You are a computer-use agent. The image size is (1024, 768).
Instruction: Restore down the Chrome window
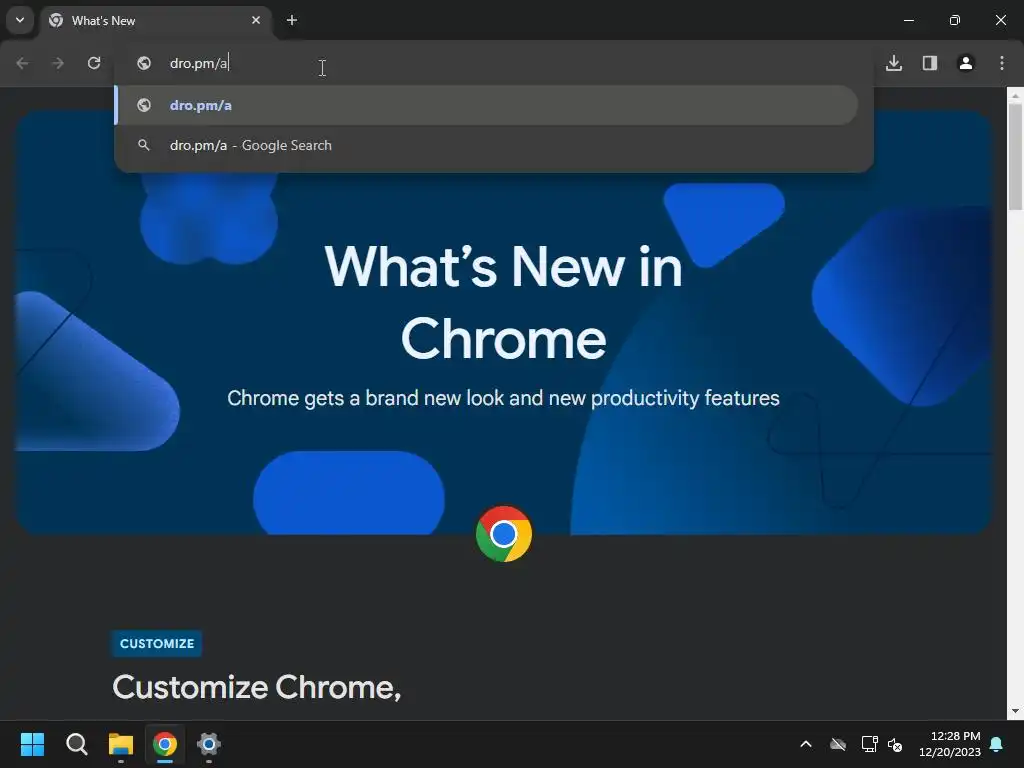click(x=954, y=20)
